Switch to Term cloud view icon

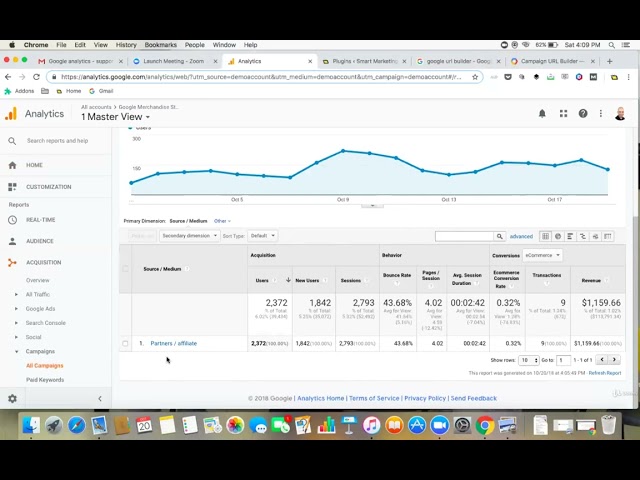coord(596,236)
